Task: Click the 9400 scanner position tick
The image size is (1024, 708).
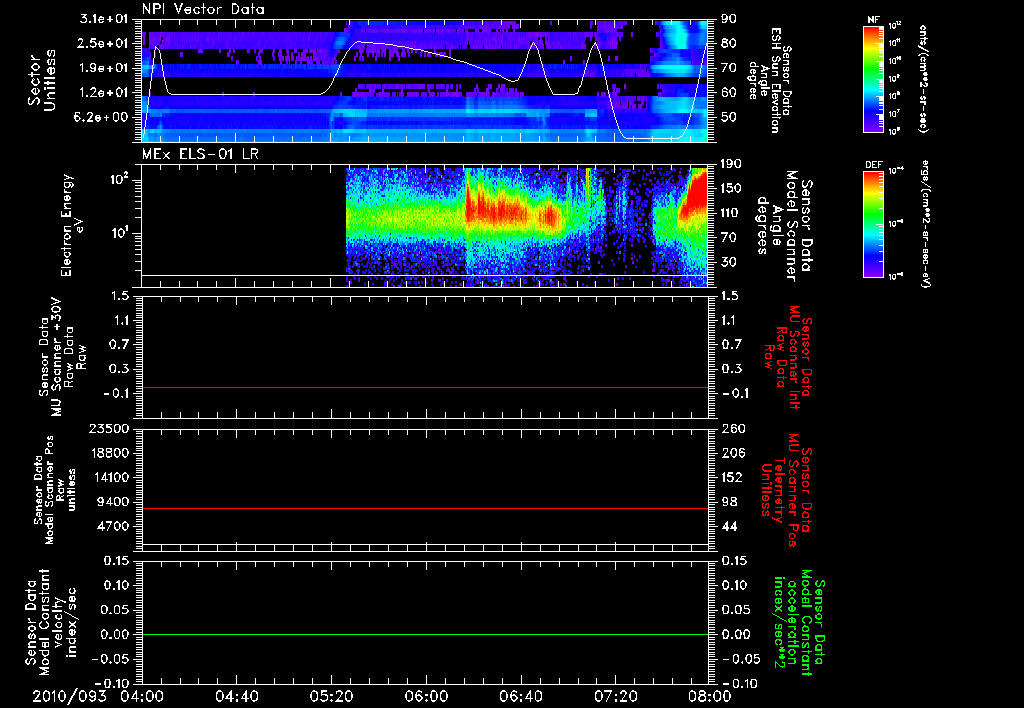Action: tap(114, 502)
